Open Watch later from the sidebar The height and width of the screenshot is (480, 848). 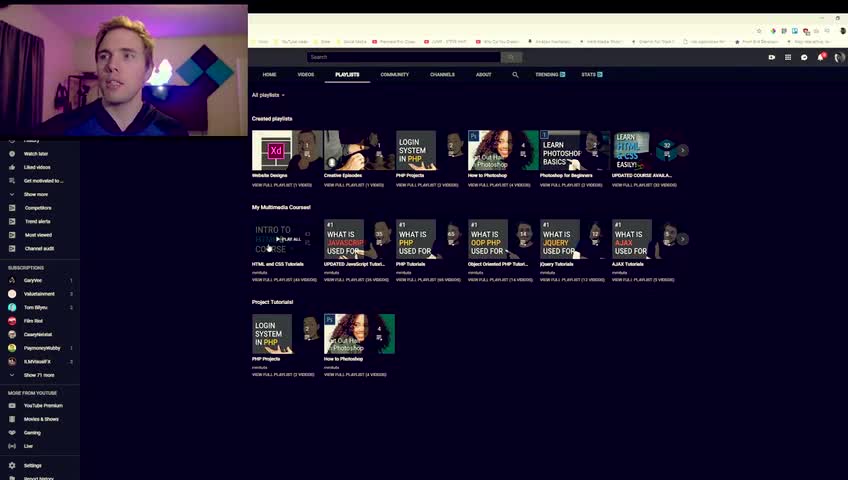(x=36, y=154)
